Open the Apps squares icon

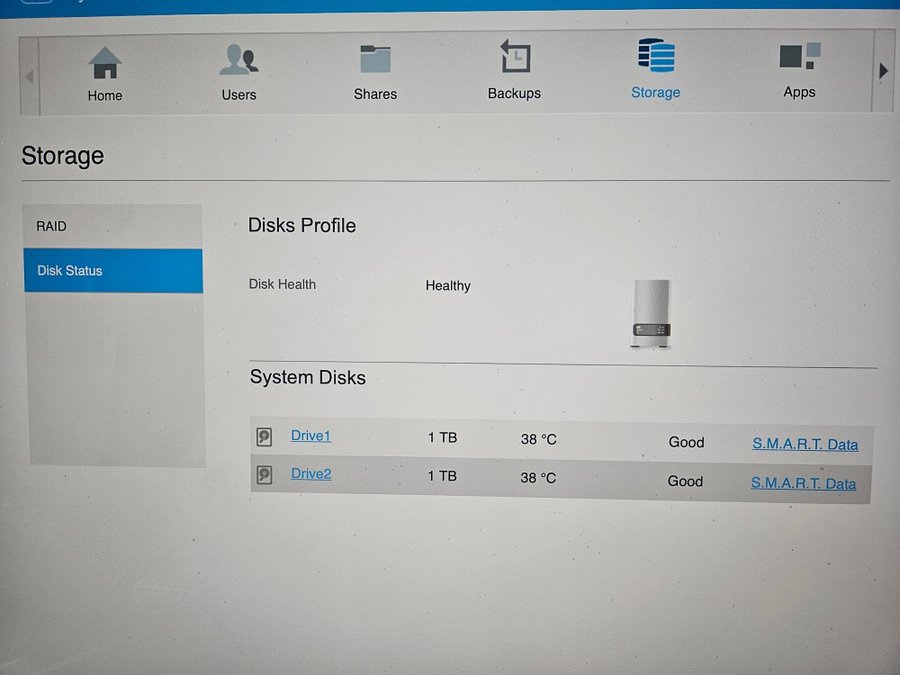(x=799, y=56)
